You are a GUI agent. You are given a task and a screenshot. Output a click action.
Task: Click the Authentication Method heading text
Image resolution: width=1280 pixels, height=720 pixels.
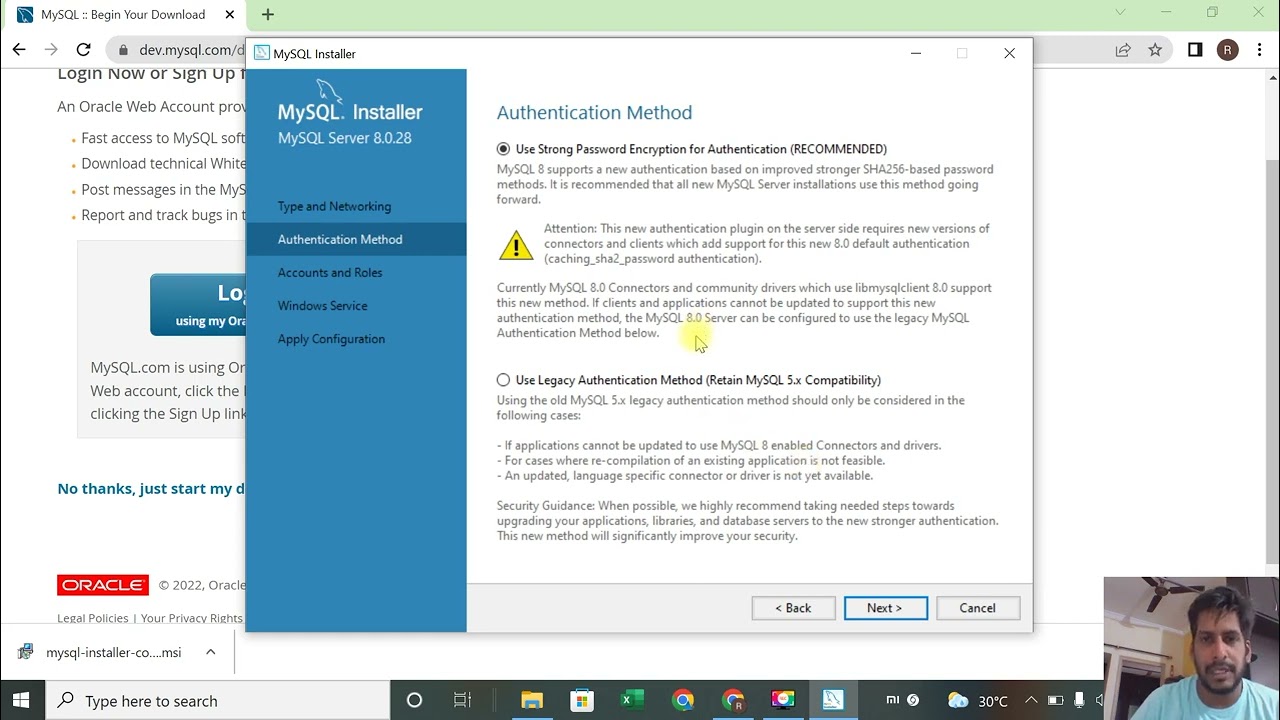(x=594, y=113)
